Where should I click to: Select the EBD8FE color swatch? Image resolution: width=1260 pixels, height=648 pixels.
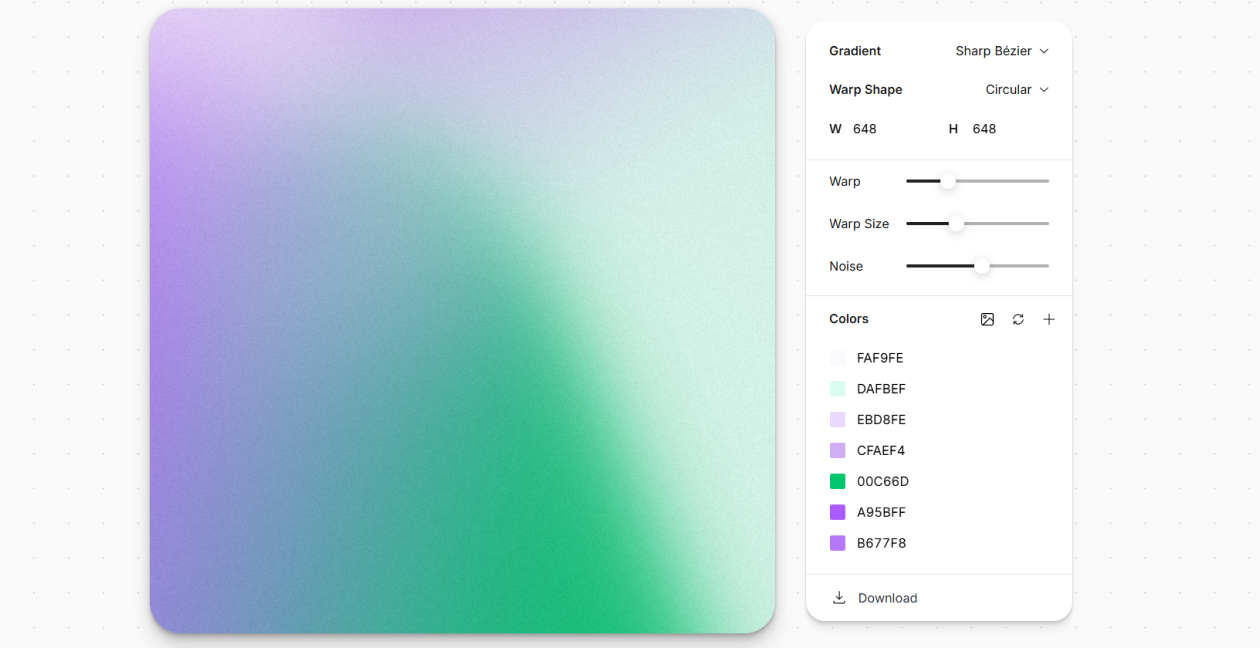837,420
